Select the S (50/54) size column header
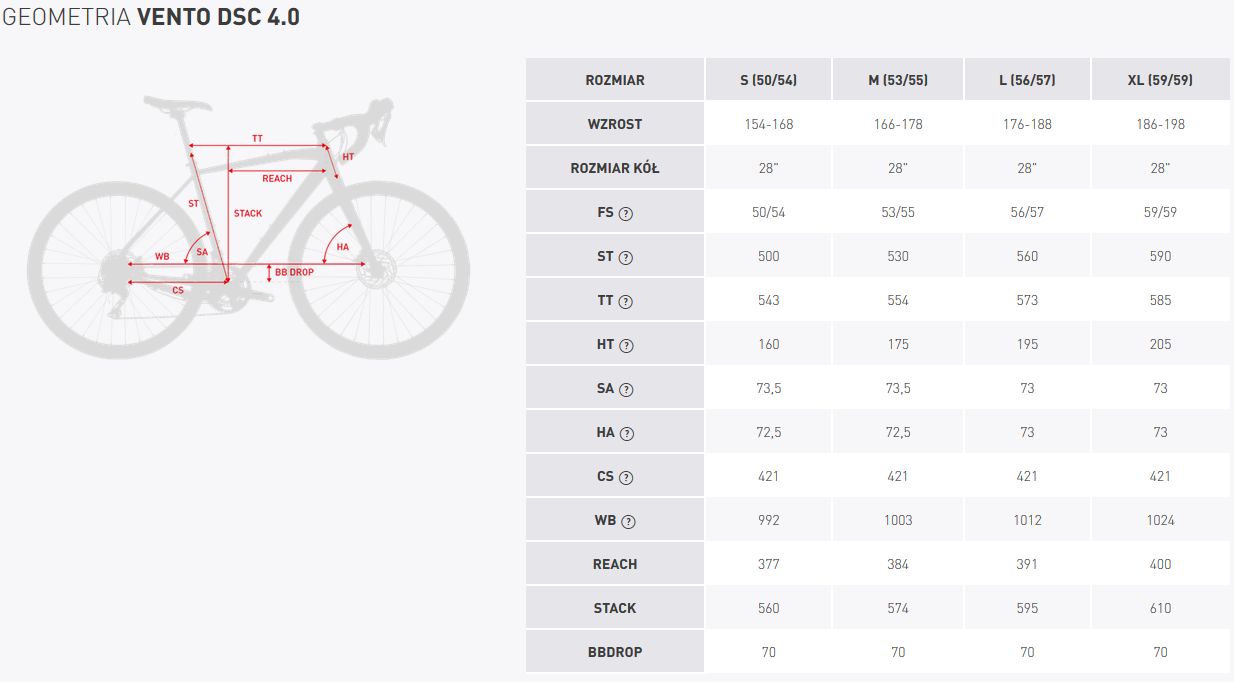This screenshot has height=682, width=1234. pos(768,79)
